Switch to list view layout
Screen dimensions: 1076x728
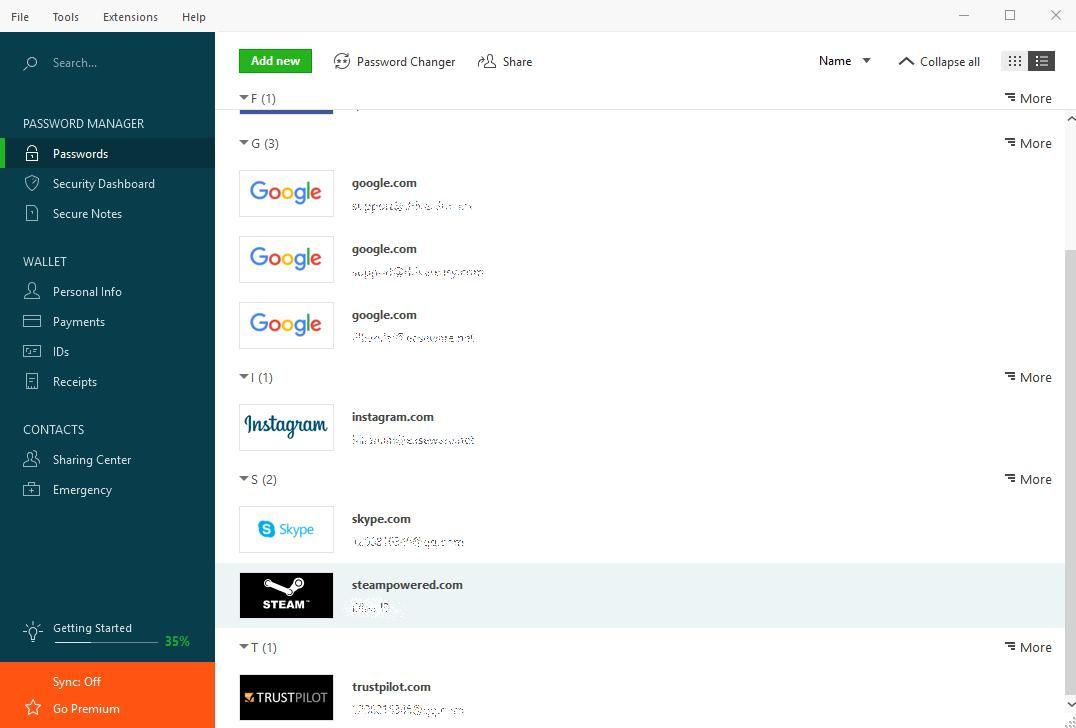point(1042,61)
